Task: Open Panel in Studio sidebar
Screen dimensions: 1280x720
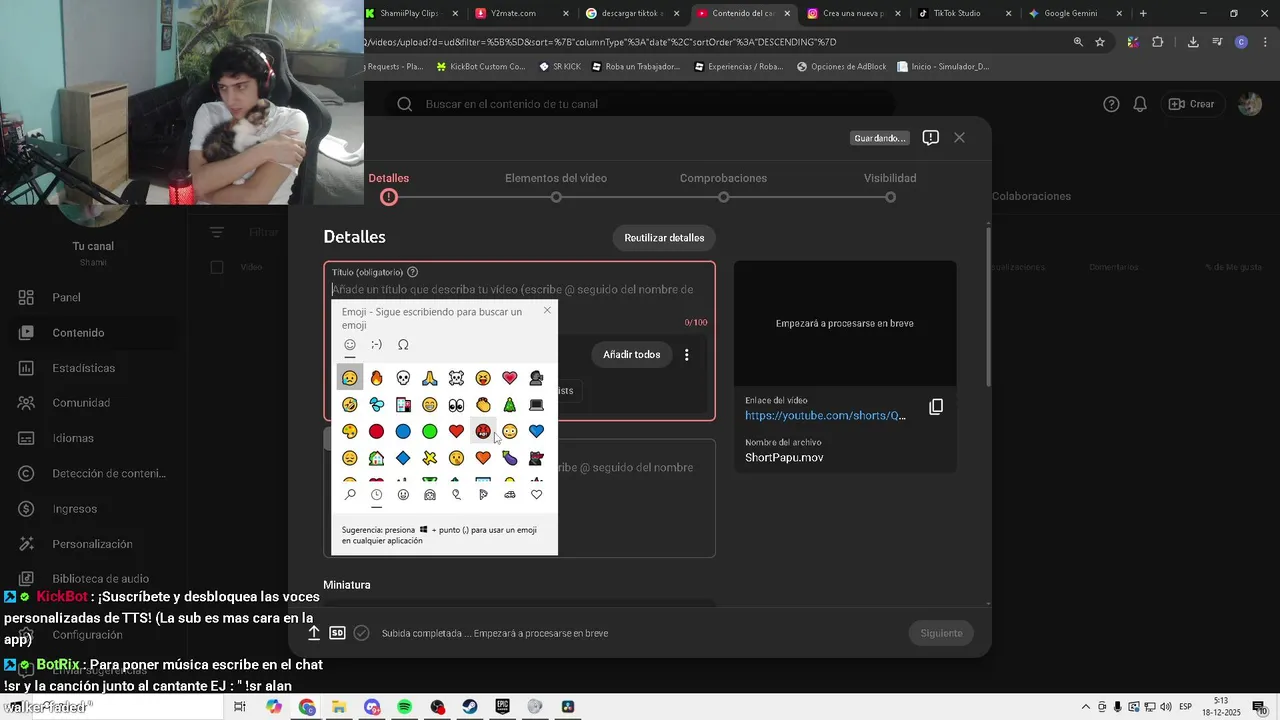Action: [95, 297]
